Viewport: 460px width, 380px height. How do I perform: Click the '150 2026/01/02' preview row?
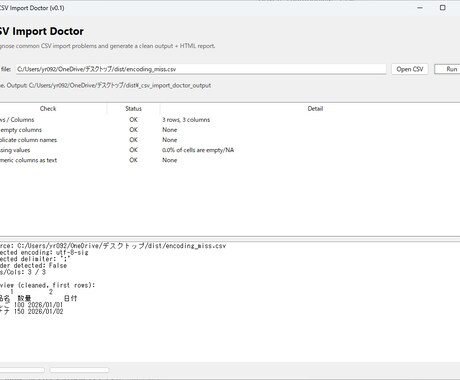click(x=31, y=311)
